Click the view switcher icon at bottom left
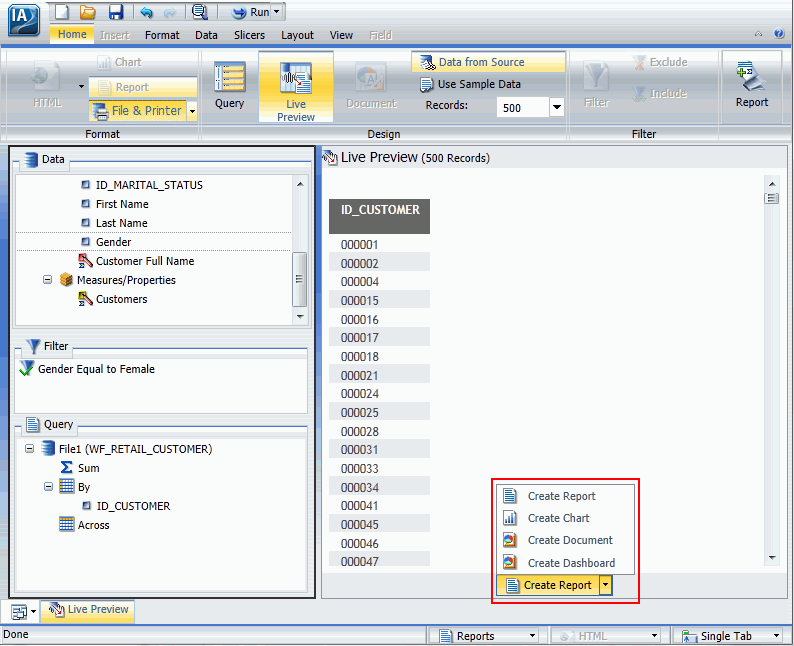The image size is (794, 646). (19, 612)
